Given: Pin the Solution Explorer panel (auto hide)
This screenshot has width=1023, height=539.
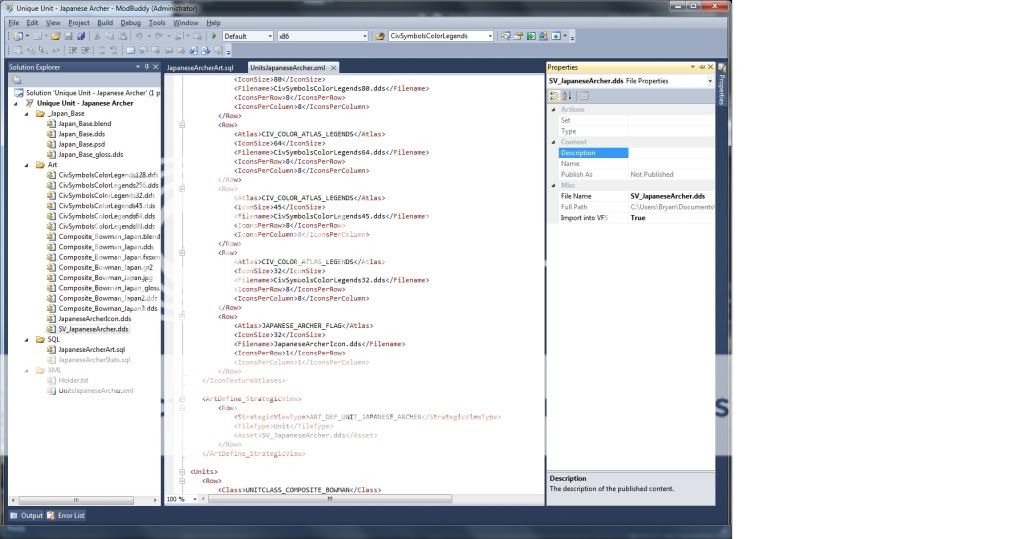Looking at the screenshot, I should [x=147, y=67].
